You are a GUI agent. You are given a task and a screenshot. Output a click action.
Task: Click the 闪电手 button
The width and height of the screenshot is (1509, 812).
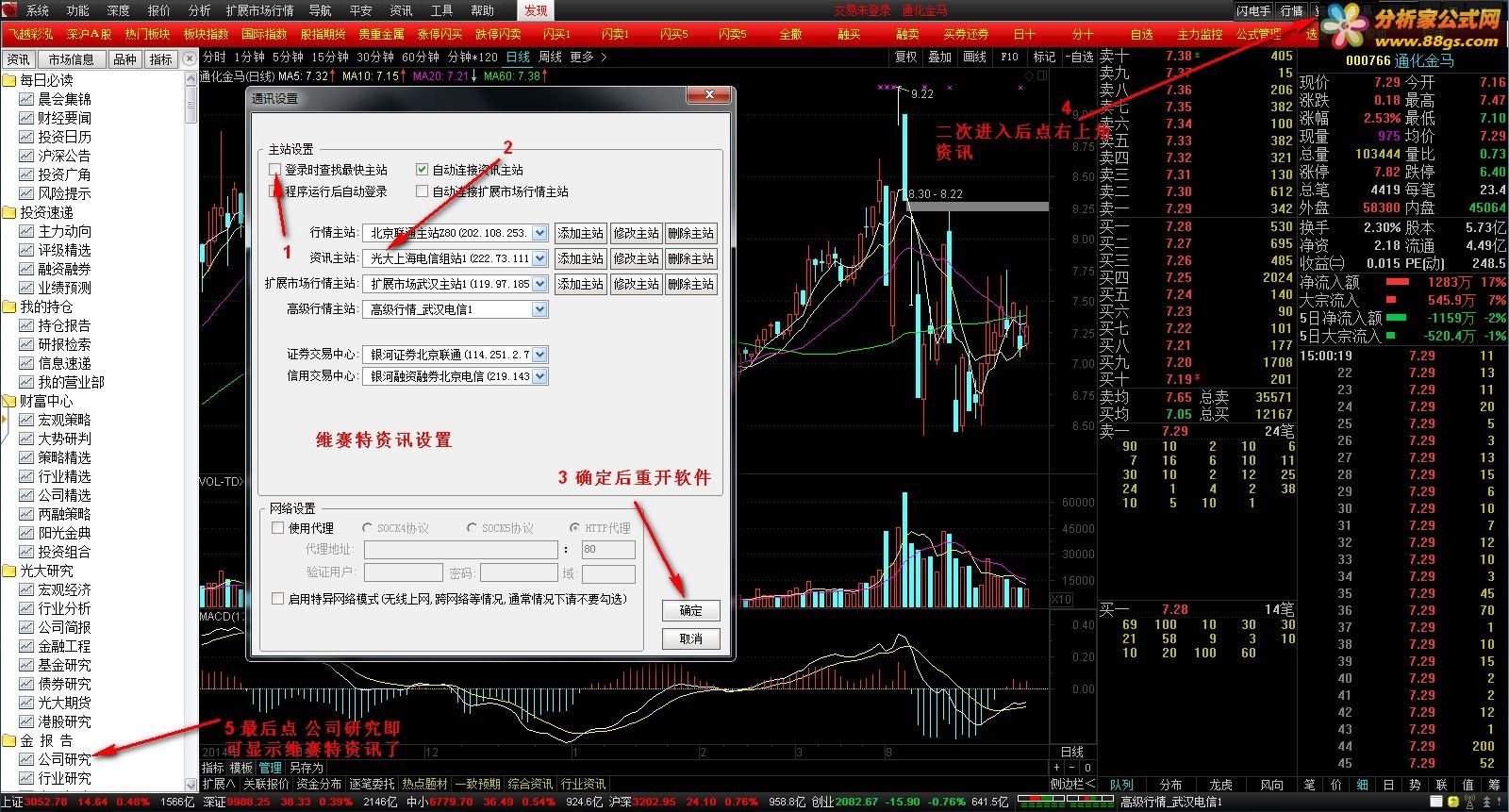(1254, 11)
